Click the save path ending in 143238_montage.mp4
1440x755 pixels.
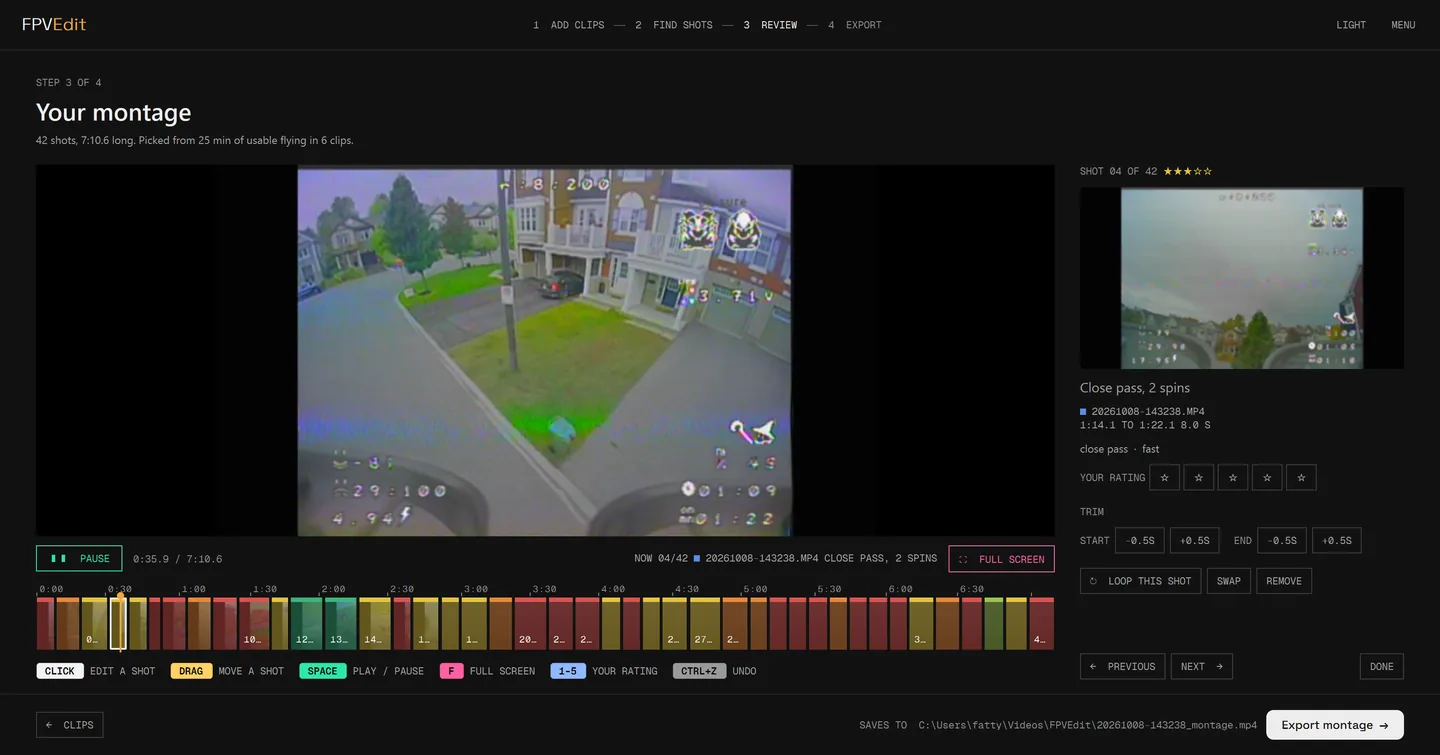[1088, 725]
